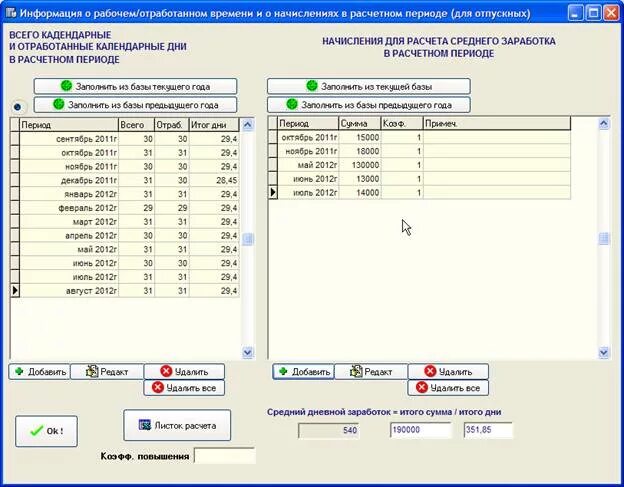Click right table scrollbar thumb

(604, 238)
